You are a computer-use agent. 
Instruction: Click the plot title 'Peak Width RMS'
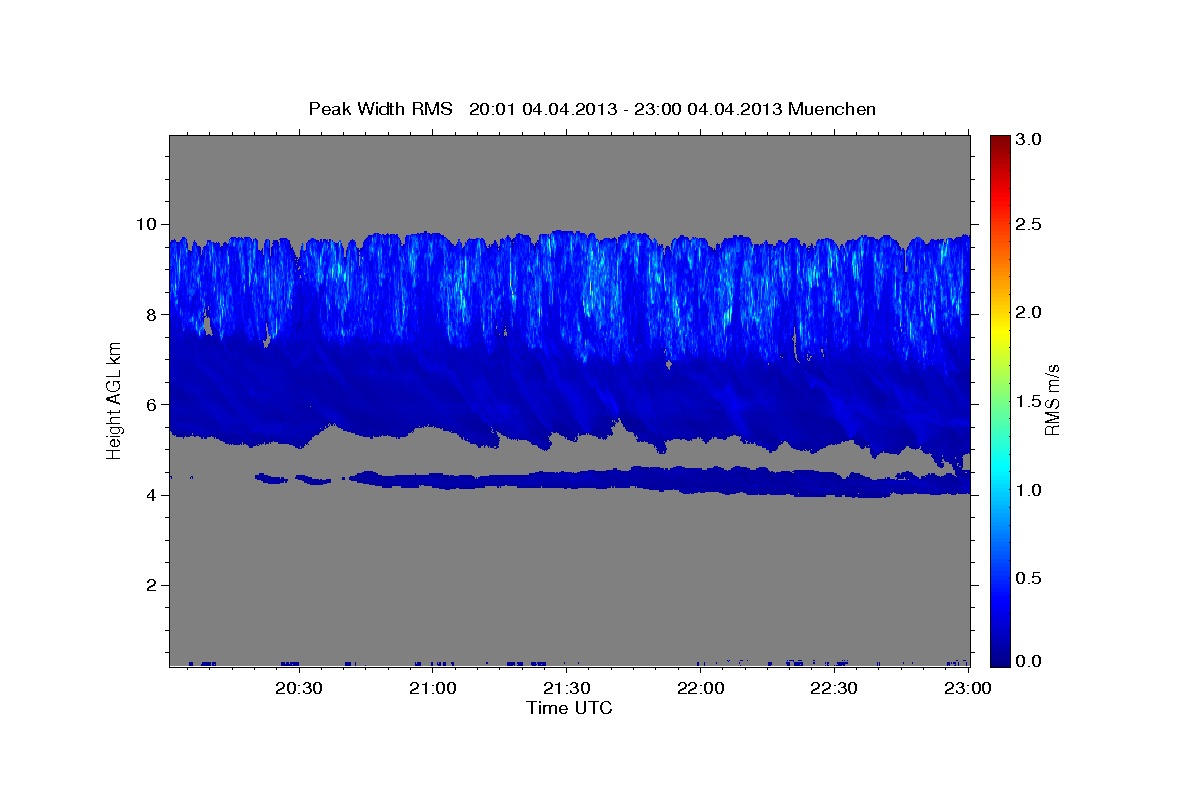(380, 109)
